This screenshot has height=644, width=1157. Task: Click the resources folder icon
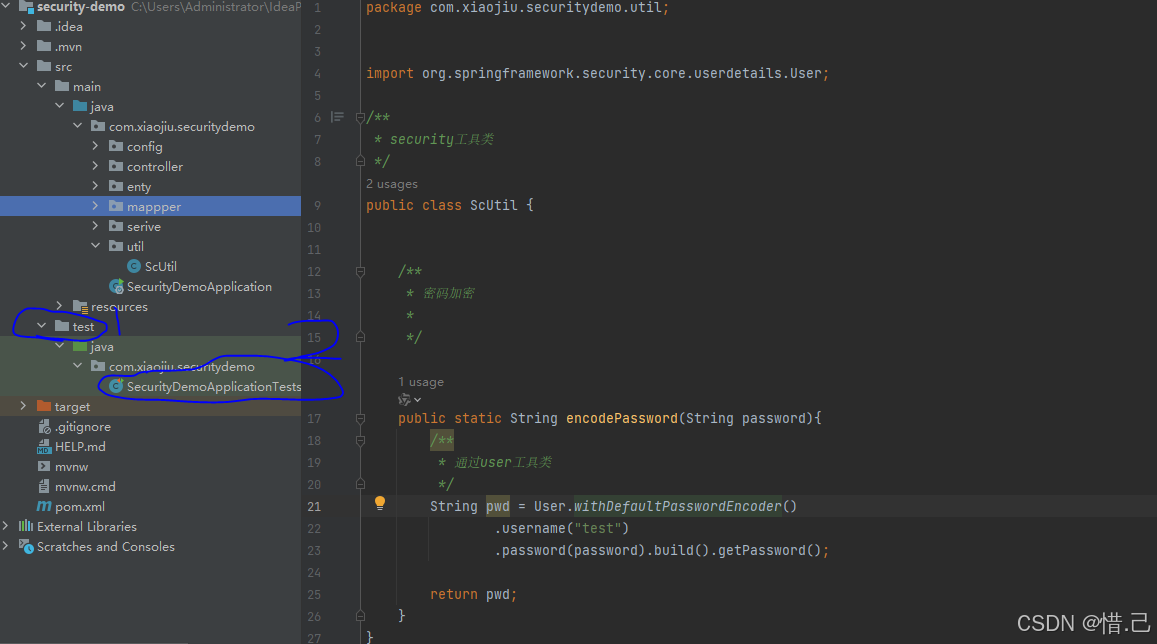80,306
